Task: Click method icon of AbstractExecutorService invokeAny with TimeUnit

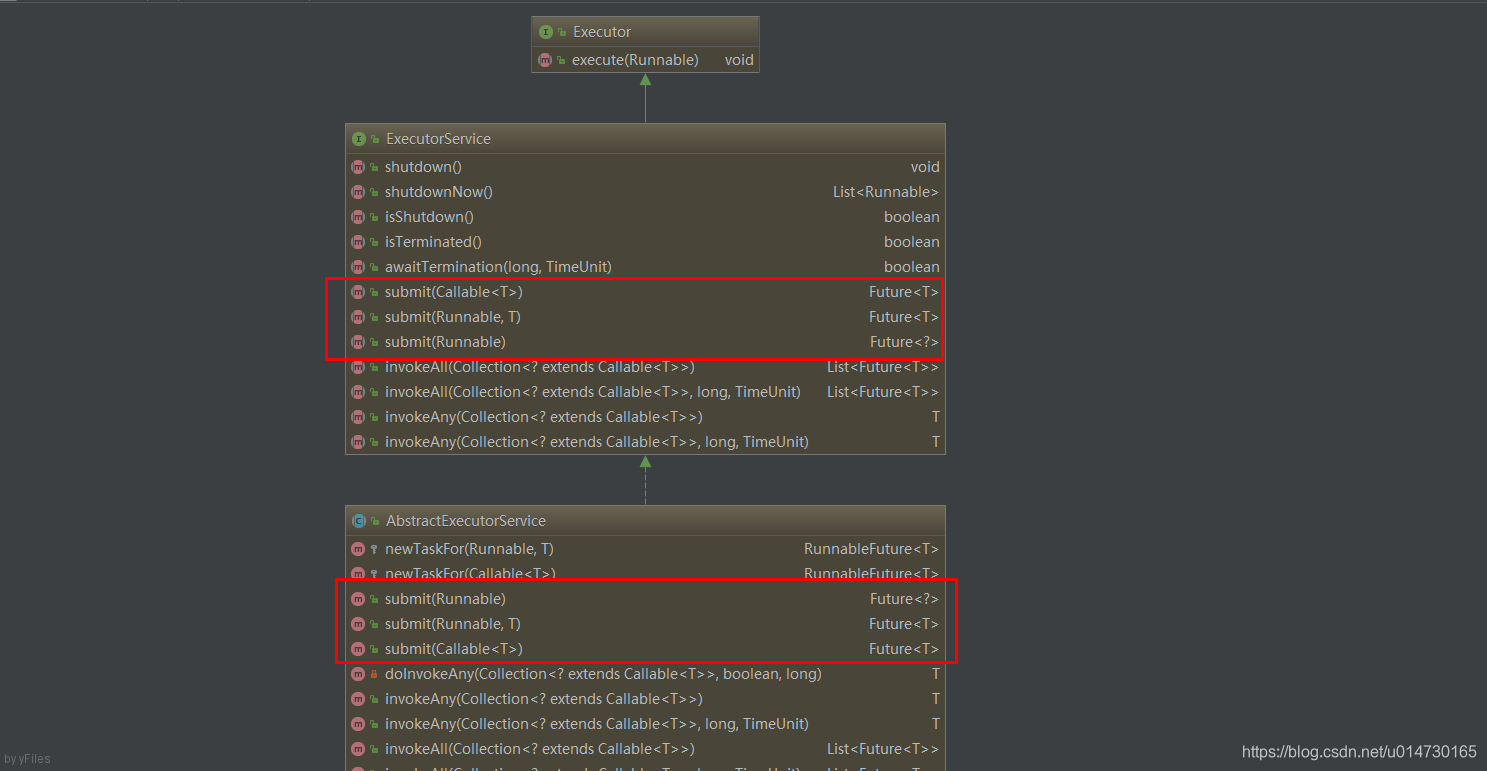Action: [x=358, y=724]
